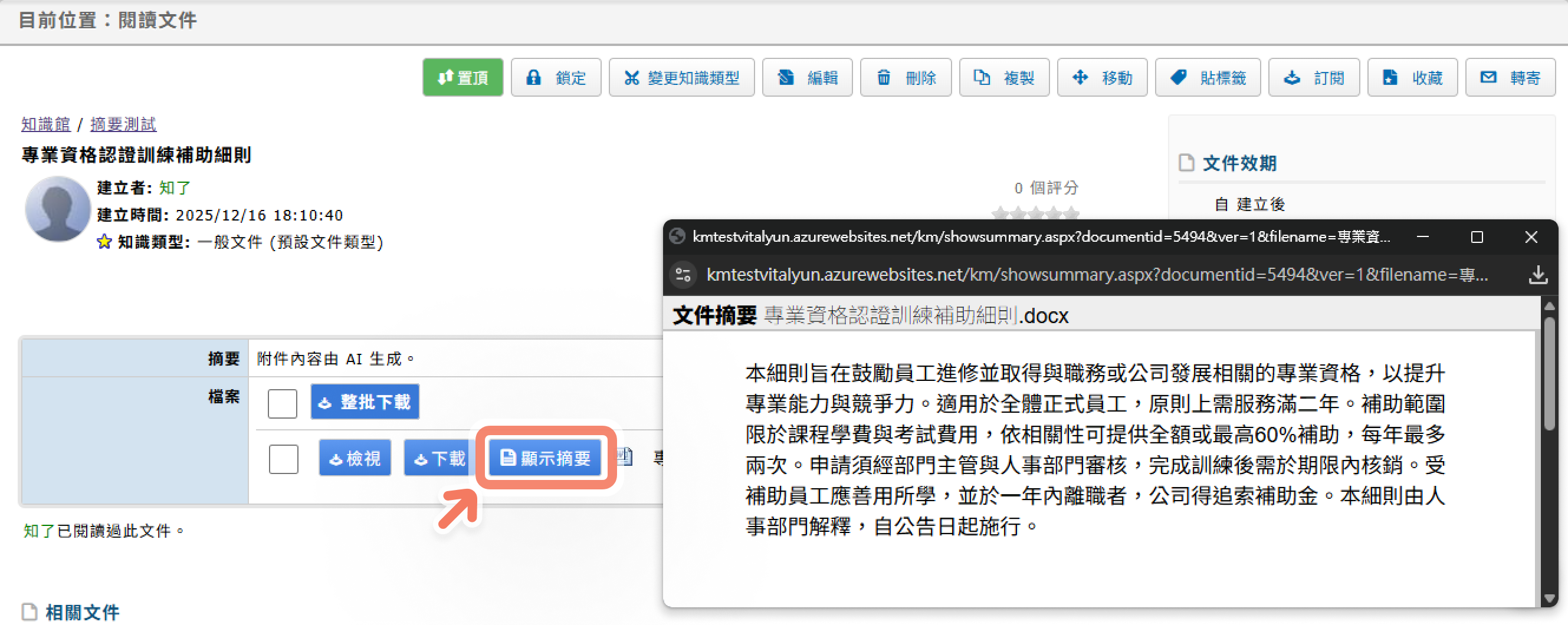This screenshot has width=1568, height=625.
Task: Click 顯示摘要 show summary button
Action: tap(546, 458)
